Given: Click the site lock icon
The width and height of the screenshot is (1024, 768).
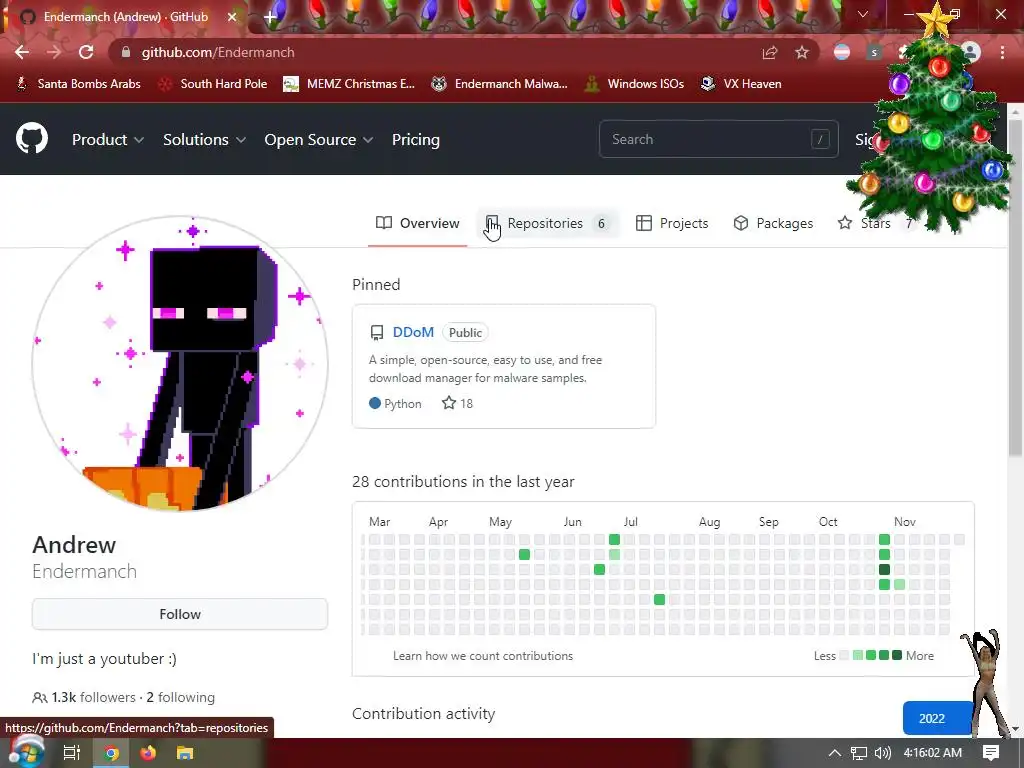Looking at the screenshot, I should 126,52.
